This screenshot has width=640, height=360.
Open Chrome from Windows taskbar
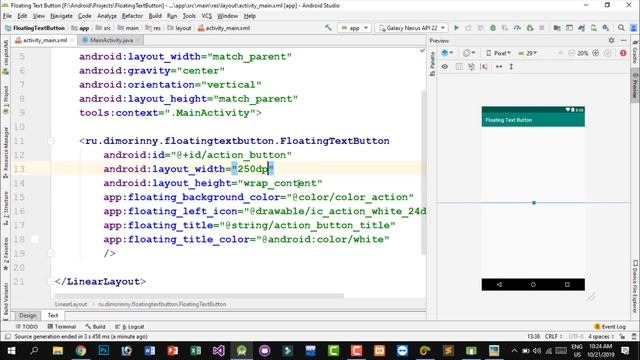(x=81, y=351)
